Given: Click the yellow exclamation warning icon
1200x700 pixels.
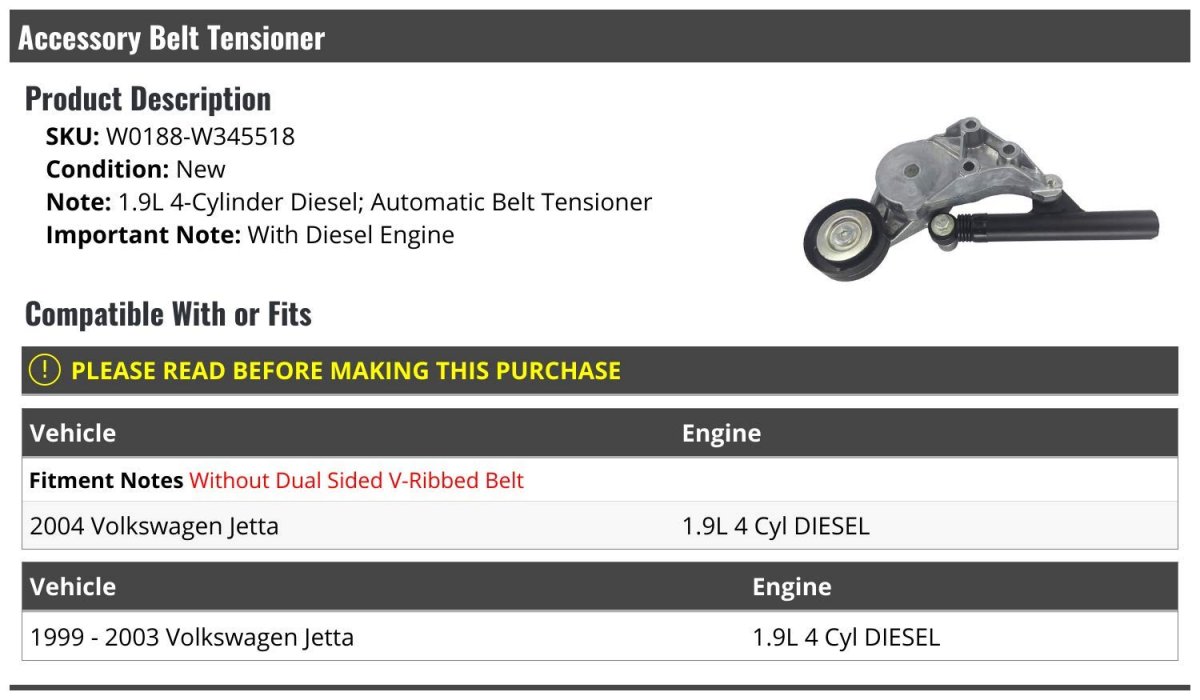Looking at the screenshot, I should pos(45,370).
